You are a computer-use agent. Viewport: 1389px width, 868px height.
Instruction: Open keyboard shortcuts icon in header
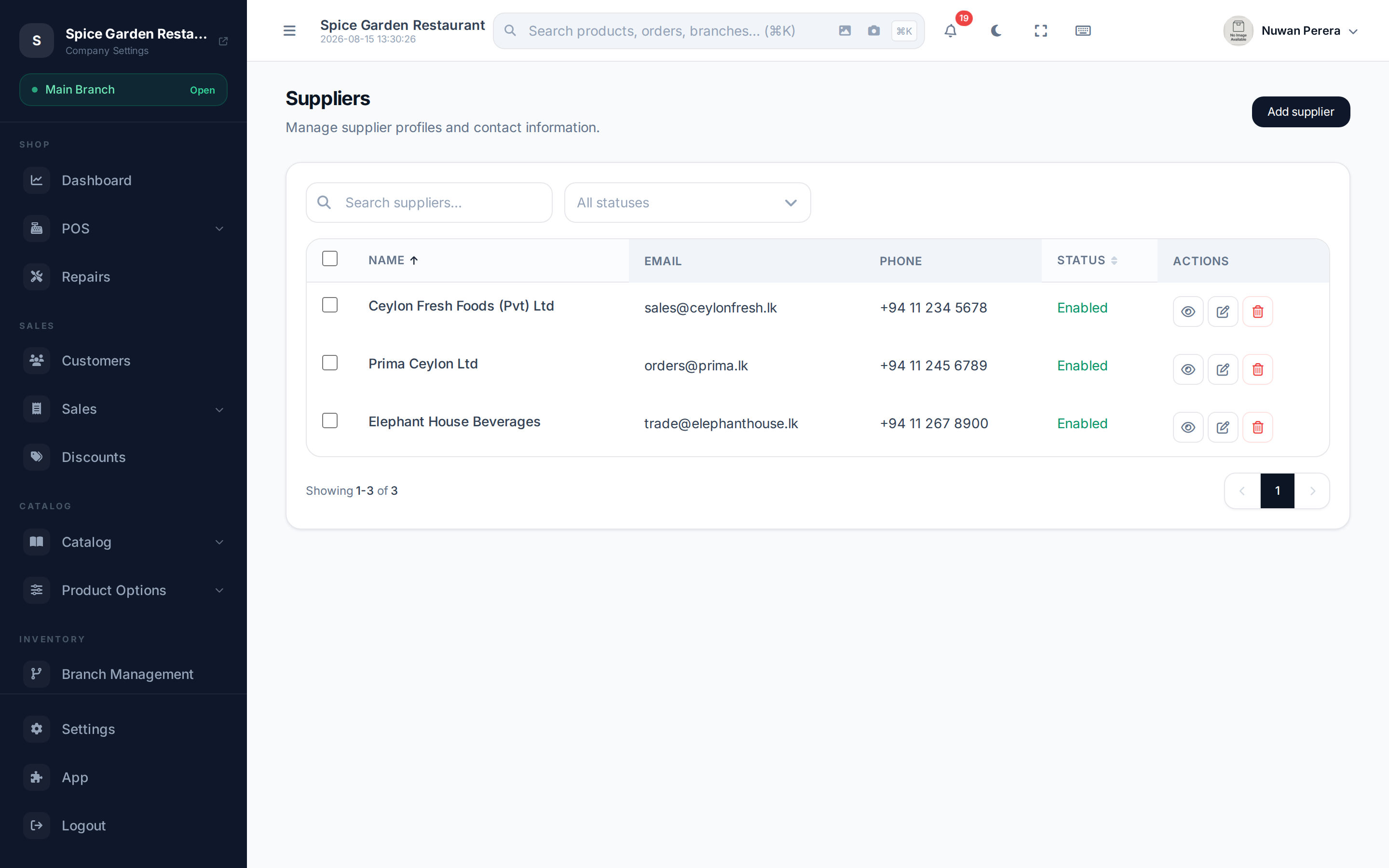tap(1082, 31)
